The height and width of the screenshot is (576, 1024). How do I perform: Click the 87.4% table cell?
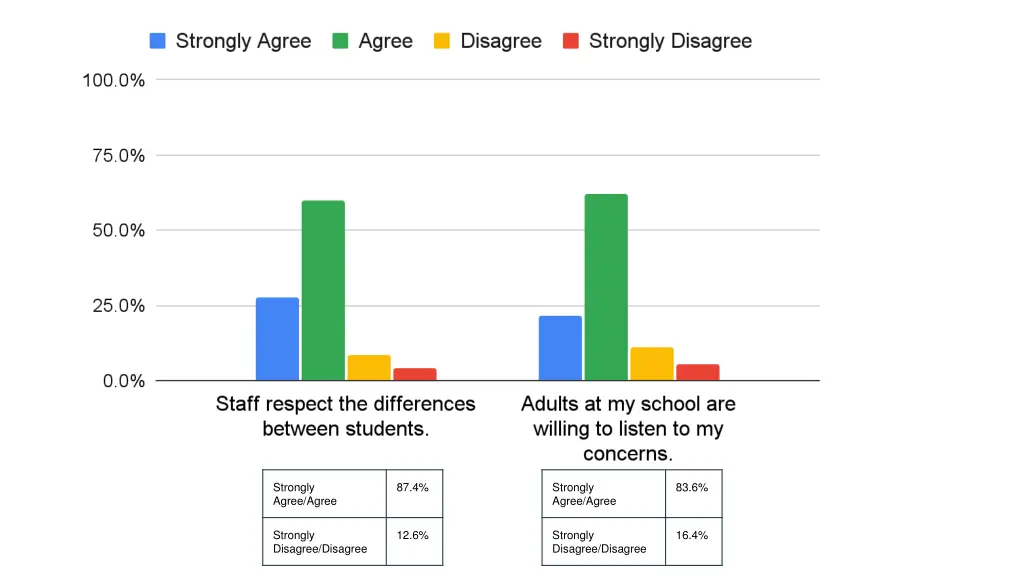(x=415, y=494)
